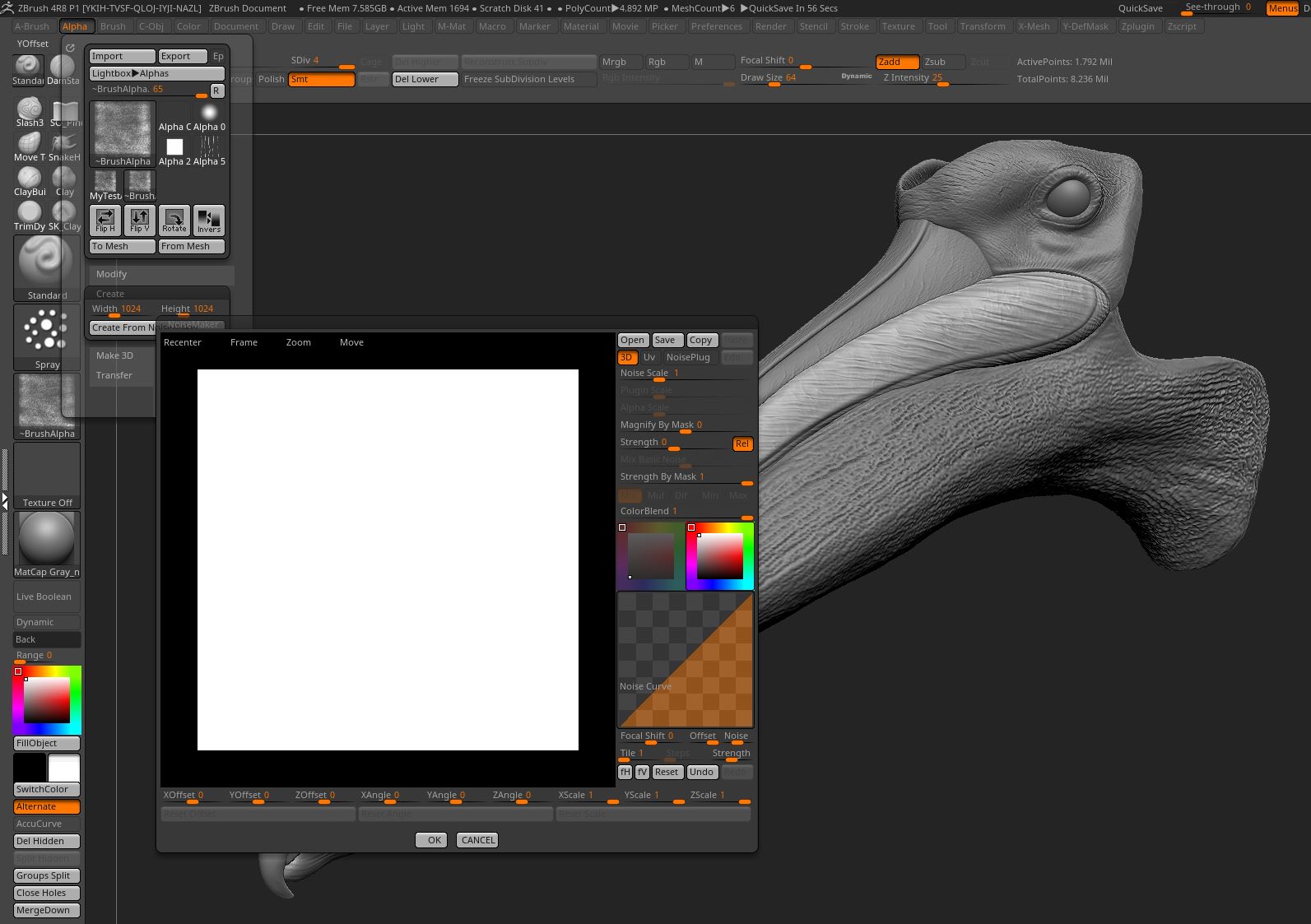Screen dimensions: 1311x924
Task: Open the Tool menu
Action: [x=937, y=26]
